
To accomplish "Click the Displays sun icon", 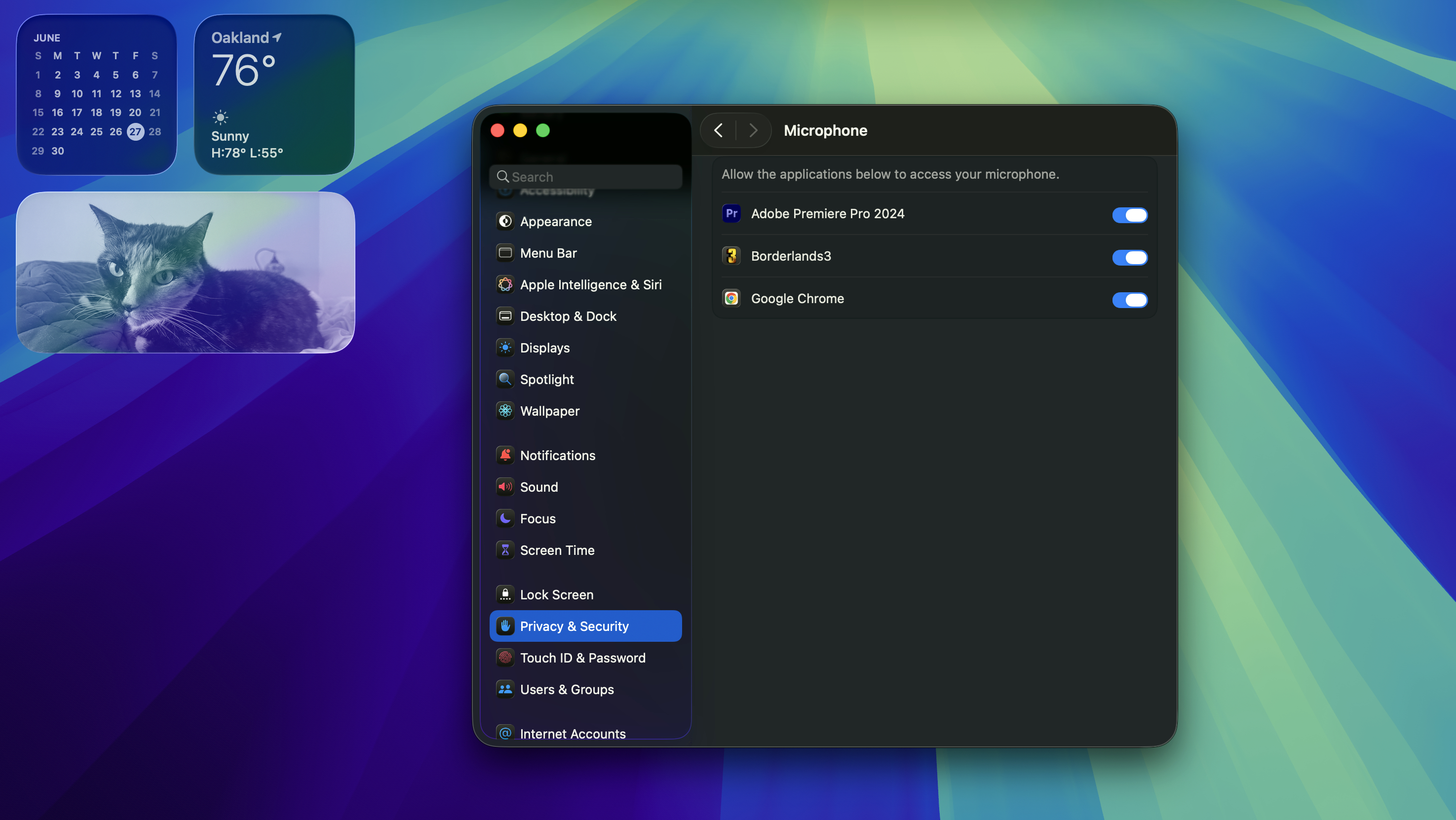I will 505,348.
